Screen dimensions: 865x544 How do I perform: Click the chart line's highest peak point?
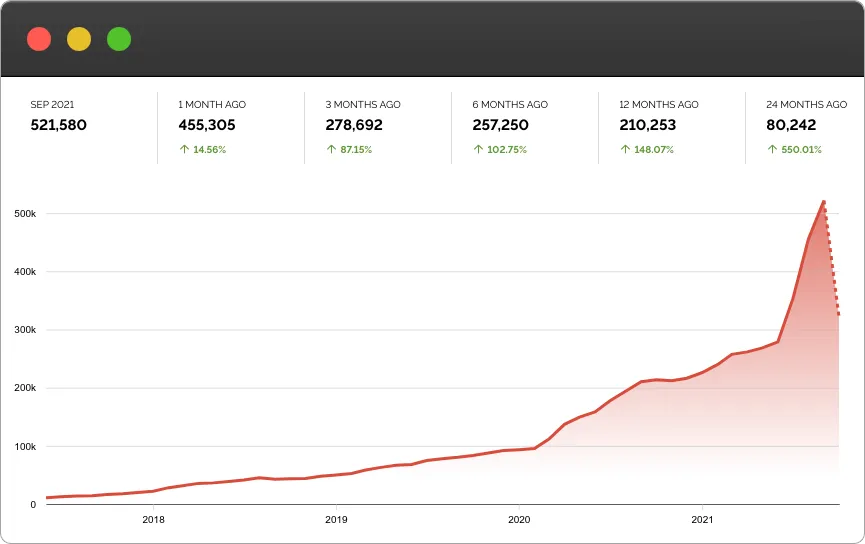[x=823, y=202]
